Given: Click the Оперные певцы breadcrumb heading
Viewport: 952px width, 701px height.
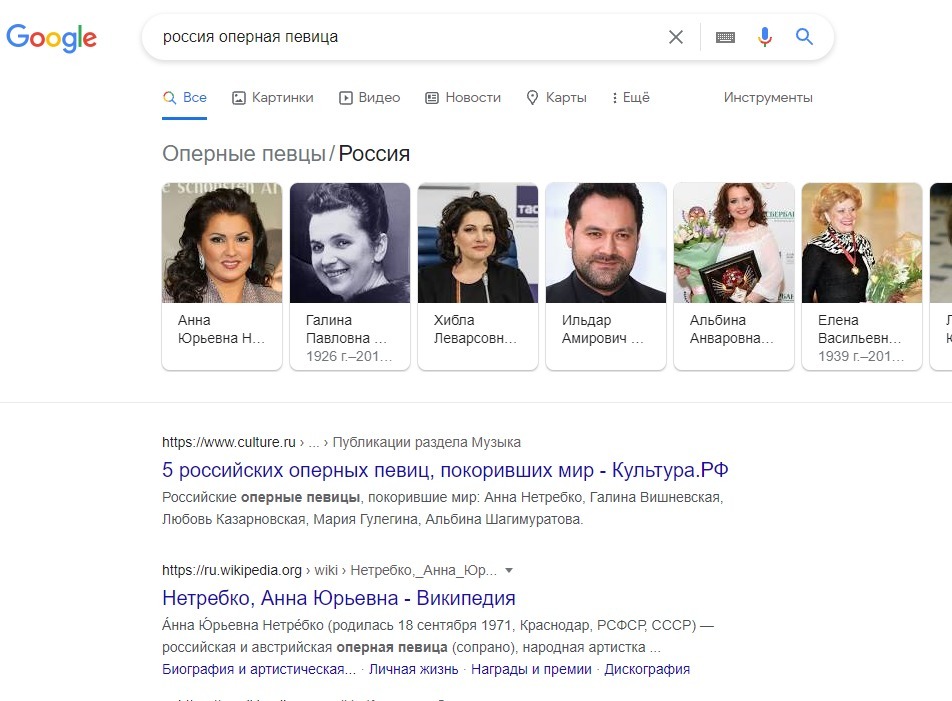Looking at the screenshot, I should pyautogui.click(x=244, y=154).
